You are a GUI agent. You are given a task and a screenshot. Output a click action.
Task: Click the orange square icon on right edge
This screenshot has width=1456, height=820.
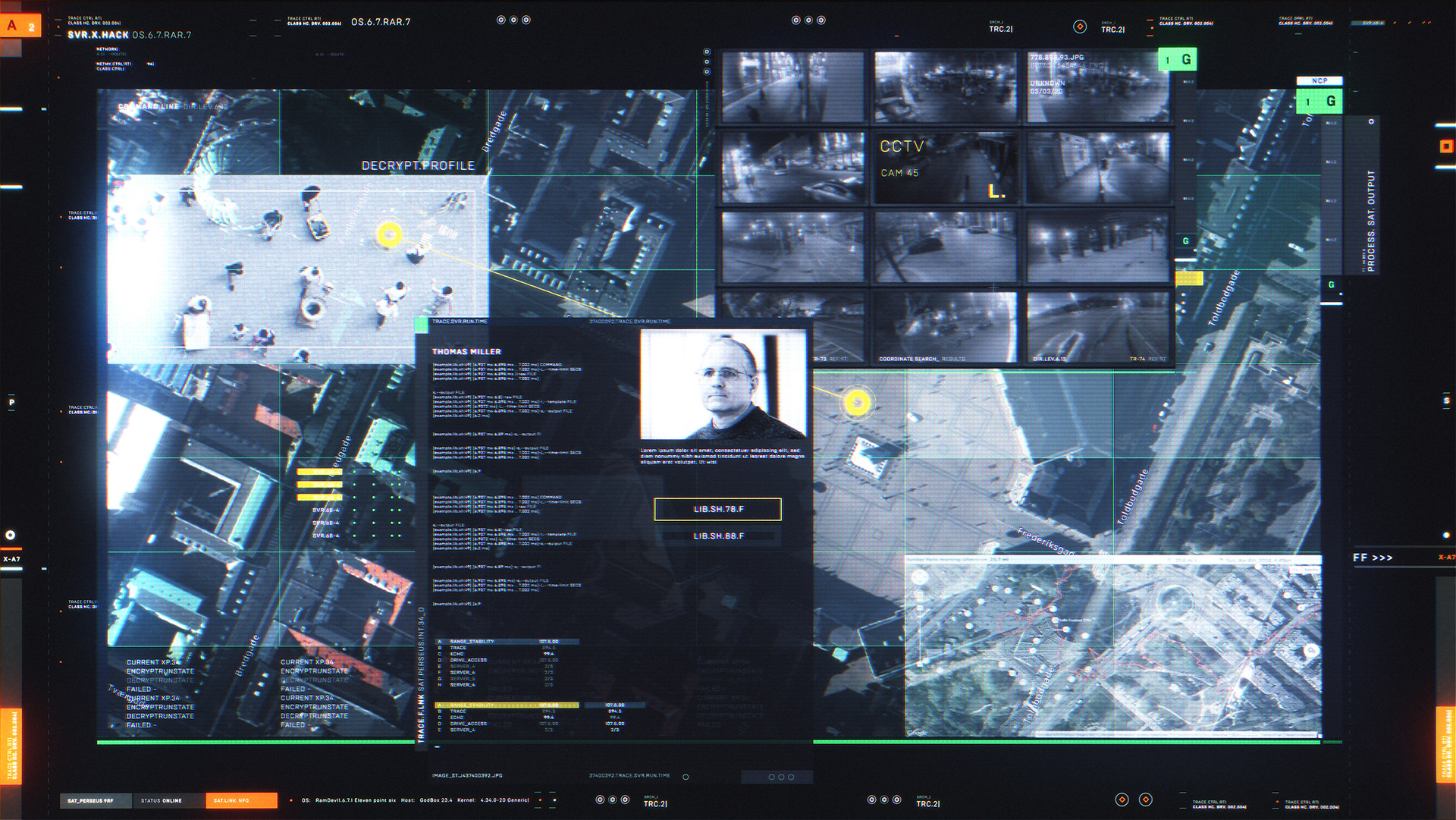pos(1446,146)
